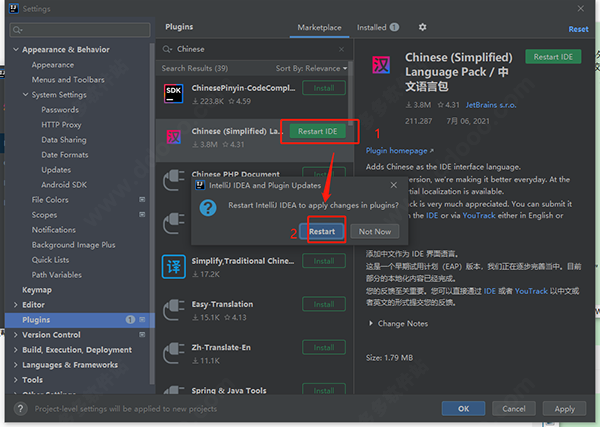
Task: Click the Reset link
Action: [x=578, y=29]
